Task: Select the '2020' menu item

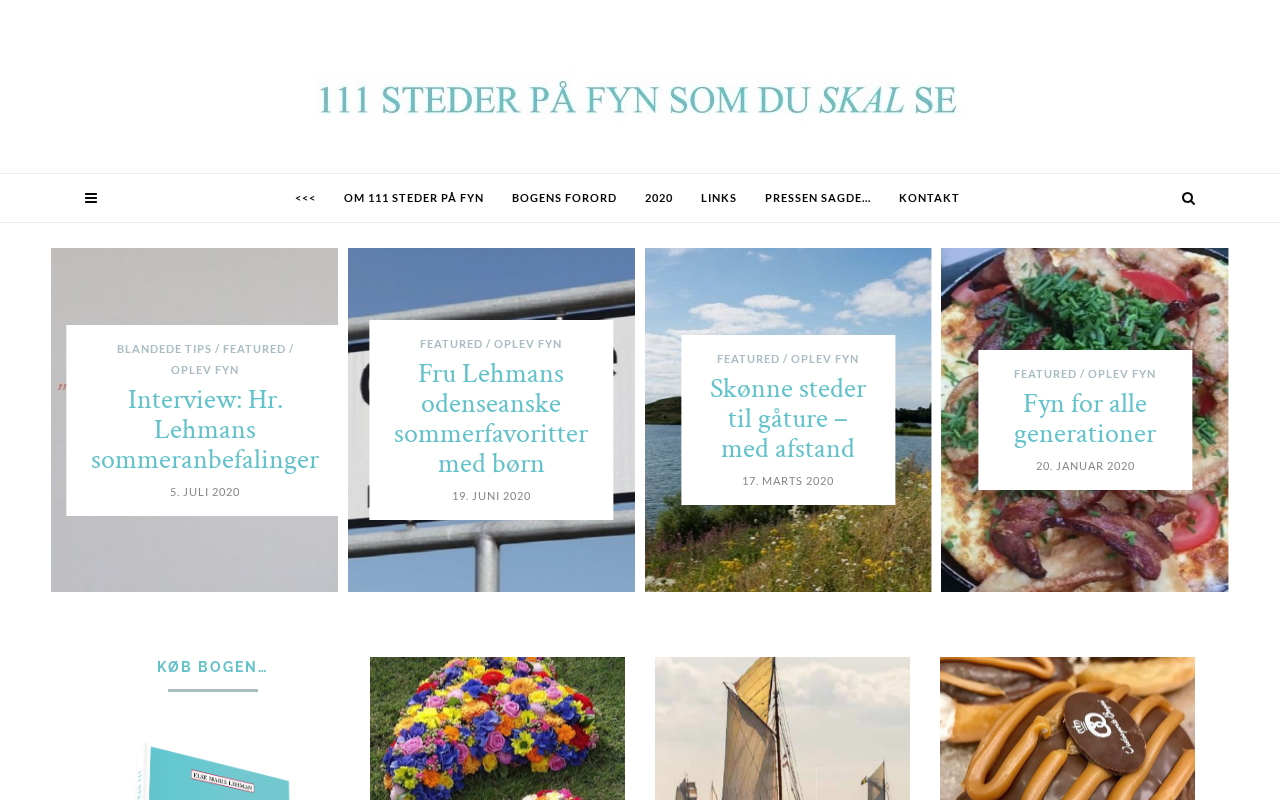Action: coord(659,198)
